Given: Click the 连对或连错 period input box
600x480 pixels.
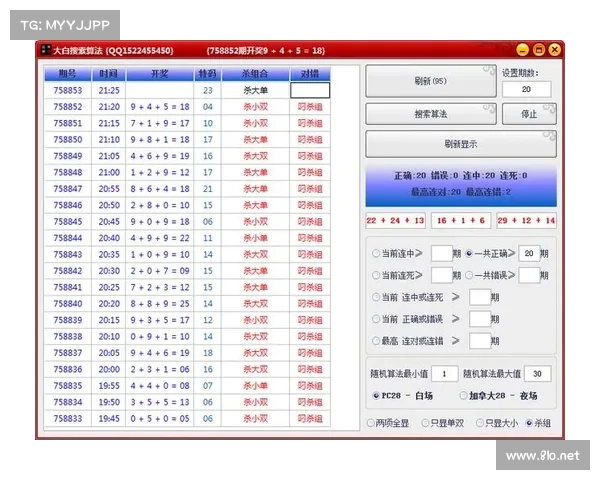Looking at the screenshot, I should click(x=480, y=341).
